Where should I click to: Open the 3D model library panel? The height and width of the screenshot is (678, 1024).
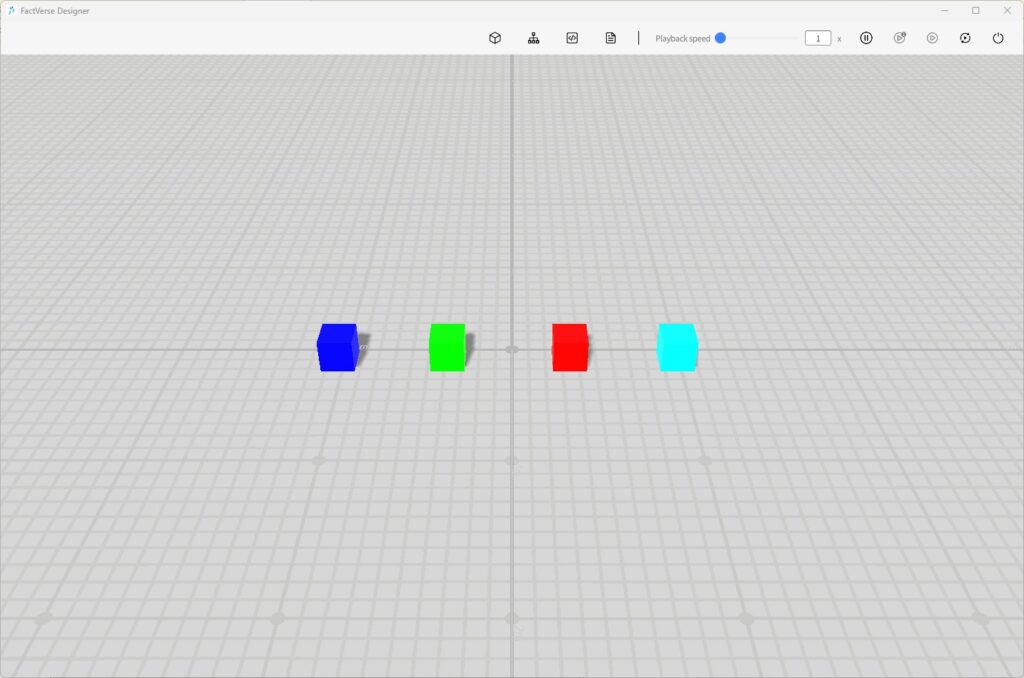point(494,37)
